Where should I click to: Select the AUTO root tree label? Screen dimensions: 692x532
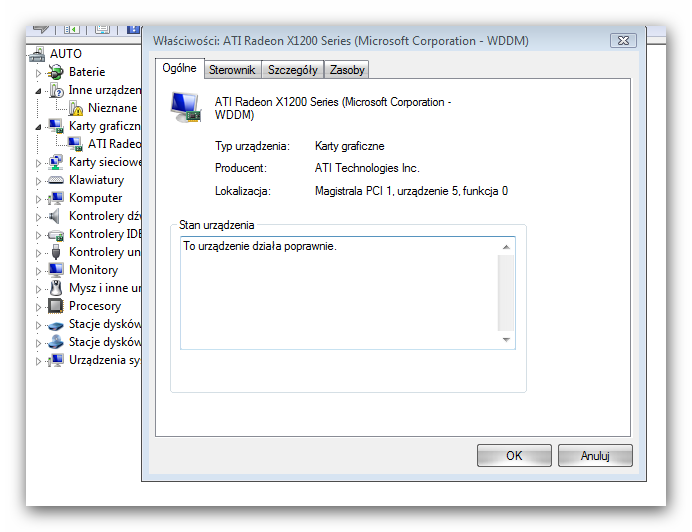pos(66,54)
